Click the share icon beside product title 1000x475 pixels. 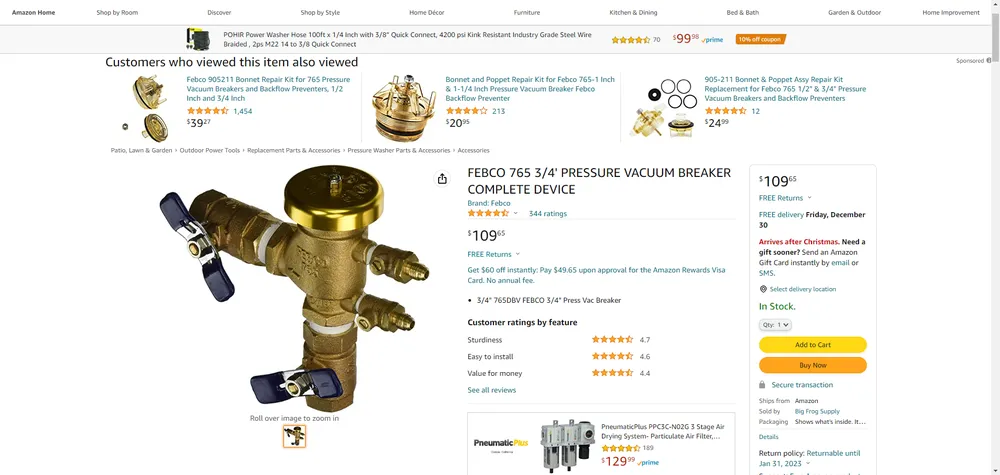442,179
